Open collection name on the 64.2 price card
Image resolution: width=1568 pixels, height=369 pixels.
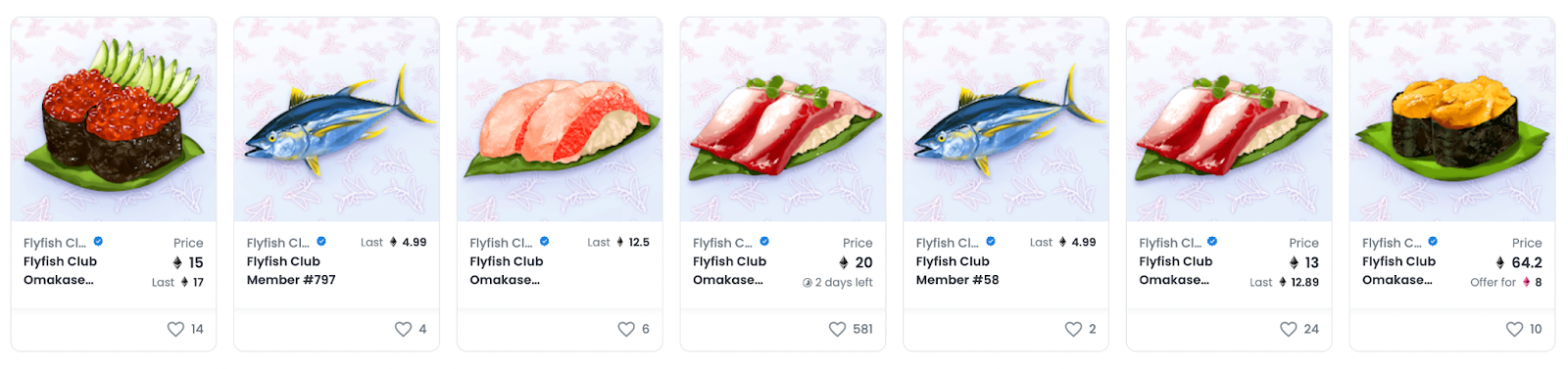pos(1392,243)
